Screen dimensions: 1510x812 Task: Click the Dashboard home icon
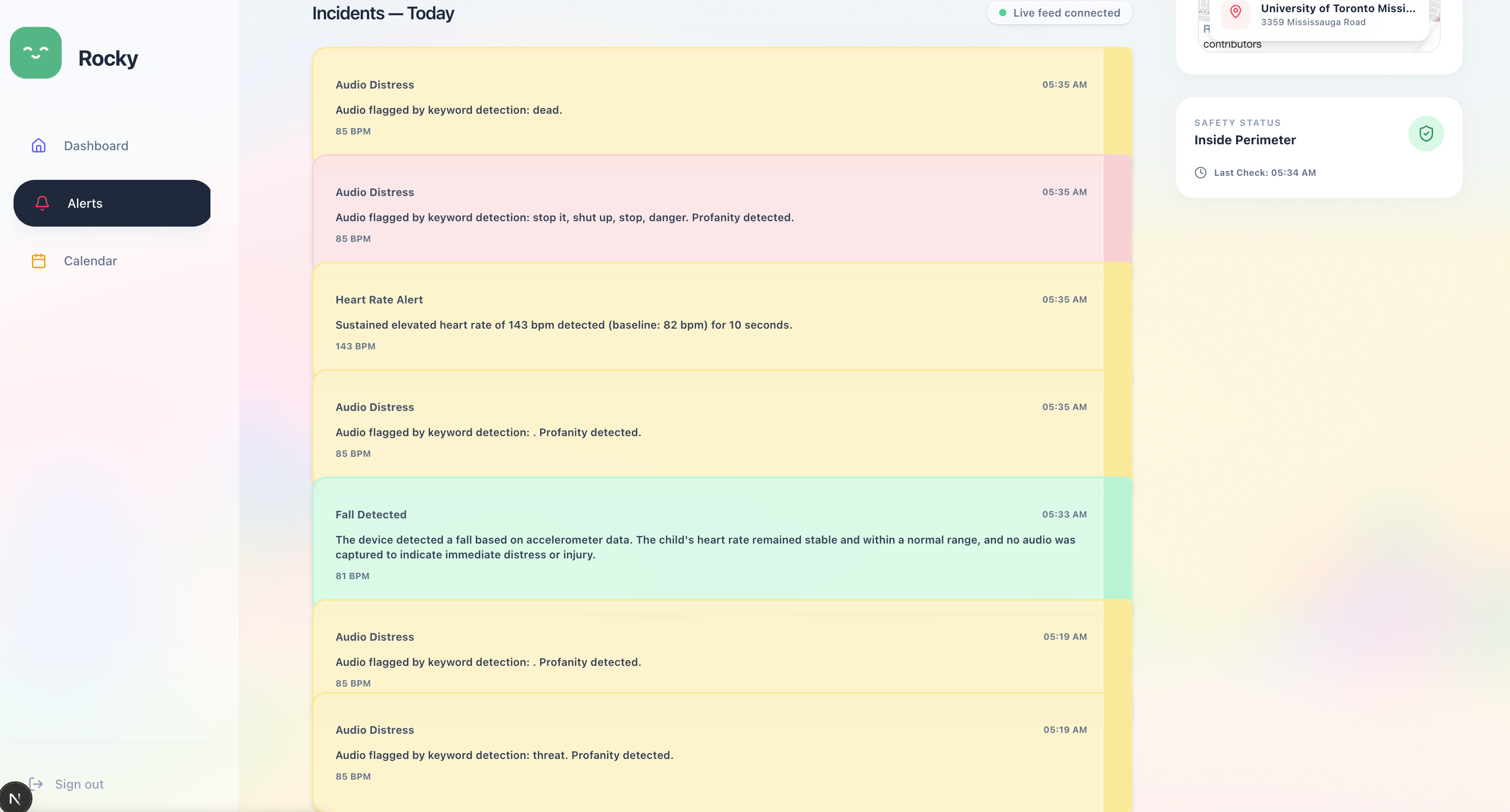point(39,145)
